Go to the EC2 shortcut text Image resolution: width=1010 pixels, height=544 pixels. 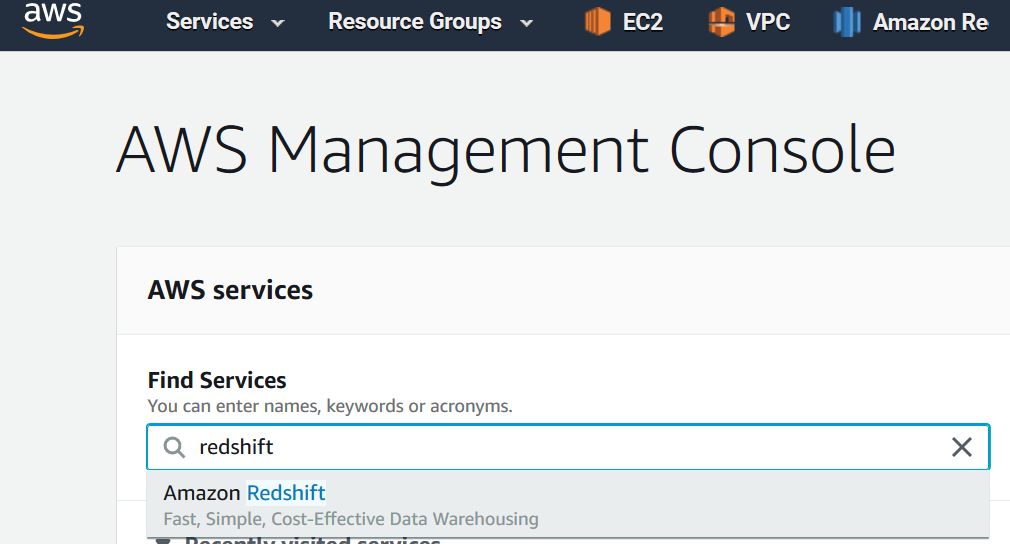[642, 21]
